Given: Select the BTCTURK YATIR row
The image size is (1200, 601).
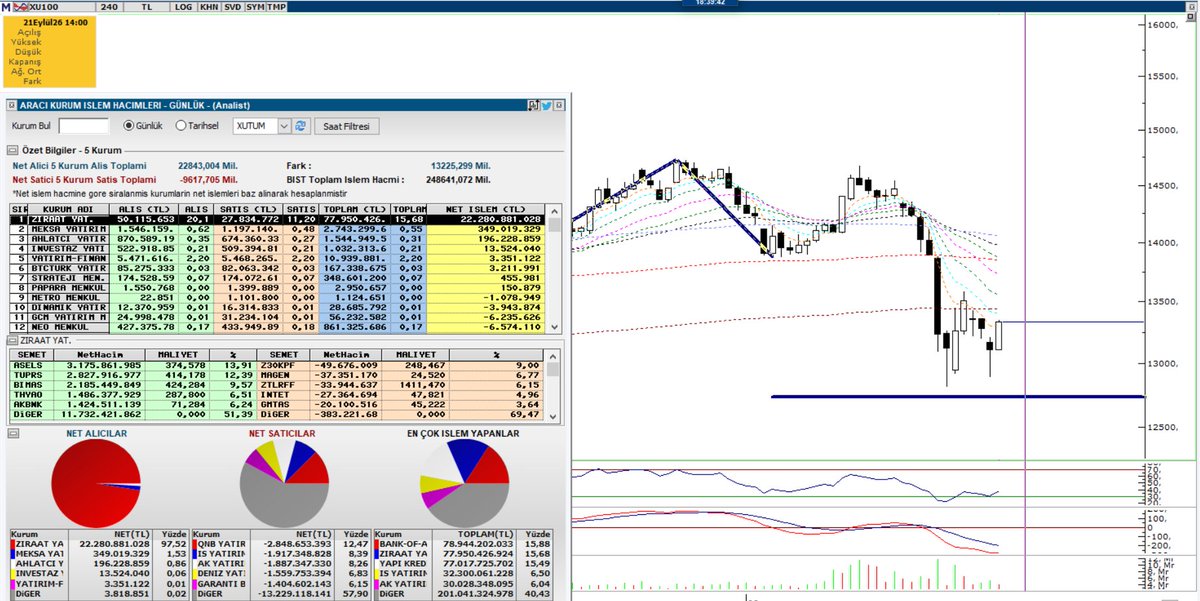Looking at the screenshot, I should pos(277,270).
